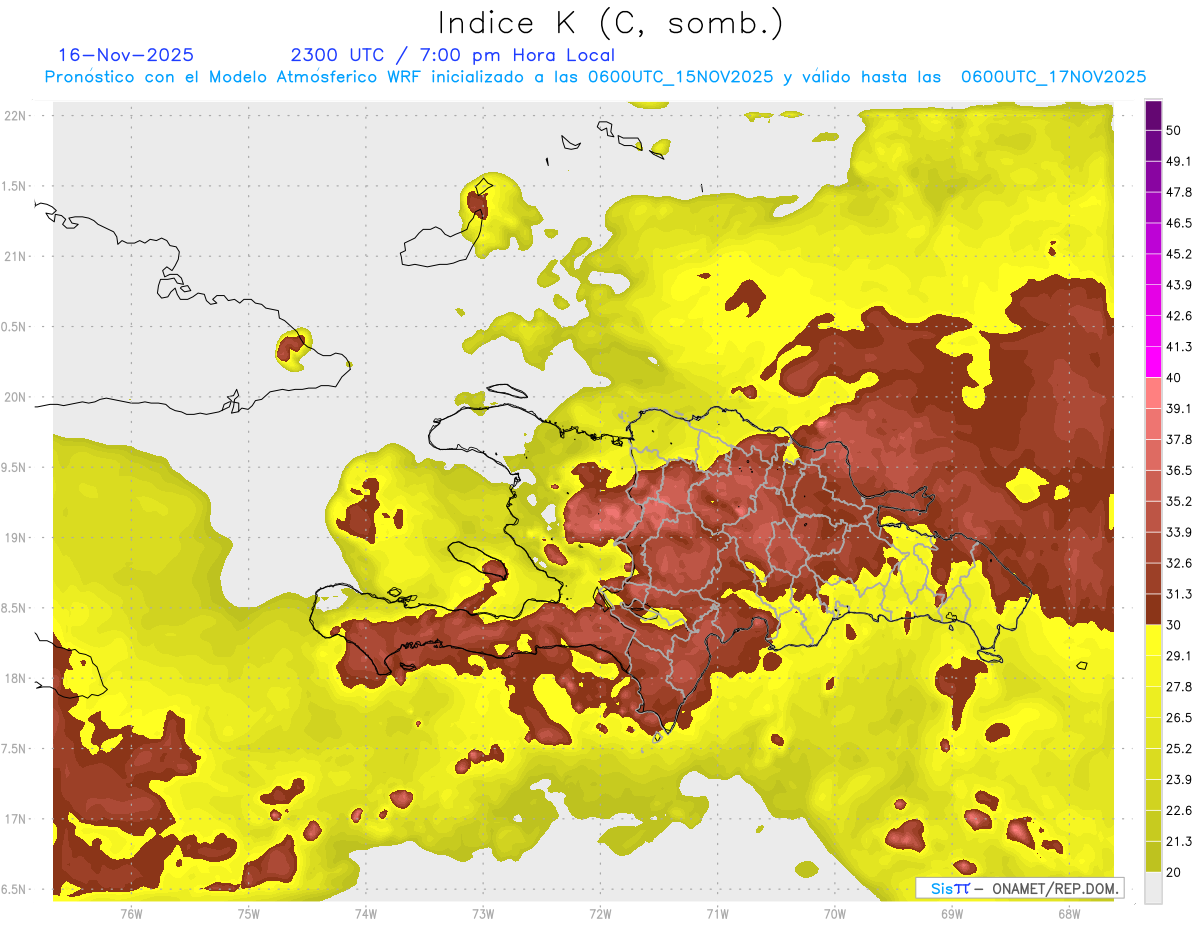Click the legend value '36.5'
Image resolution: width=1200 pixels, height=927 pixels.
tap(1179, 470)
